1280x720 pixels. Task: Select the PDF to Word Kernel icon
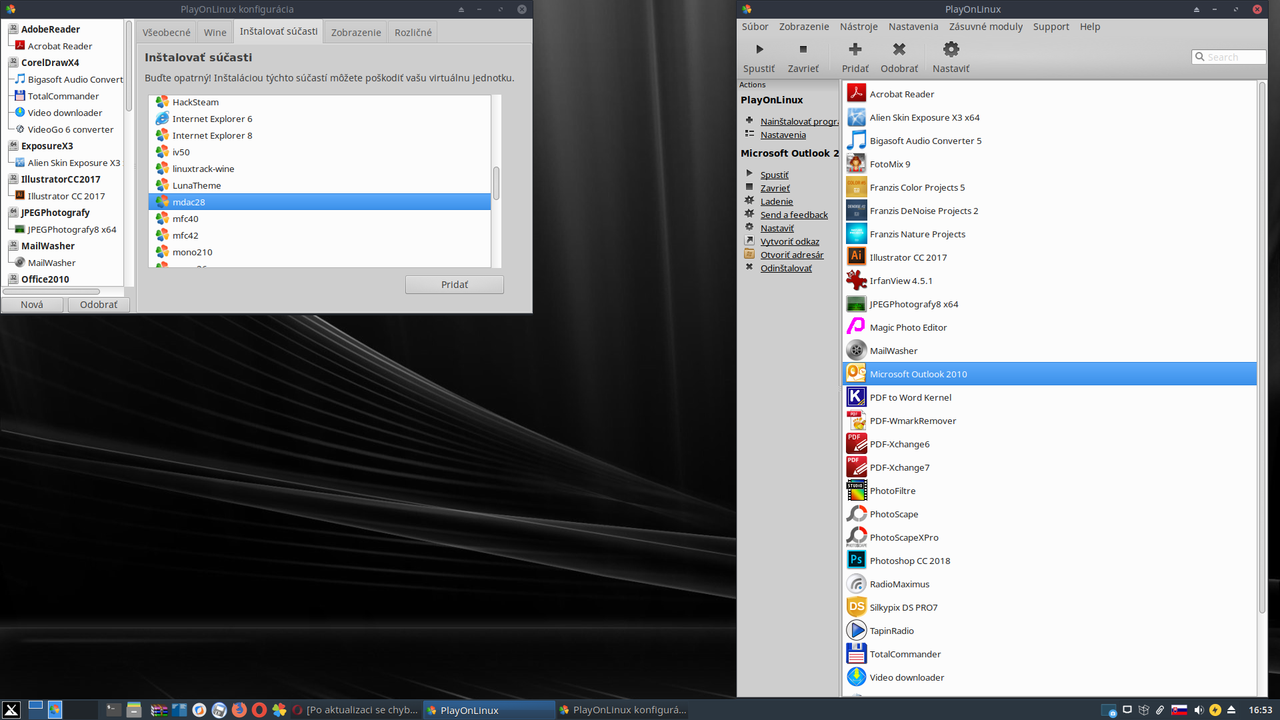tap(856, 397)
